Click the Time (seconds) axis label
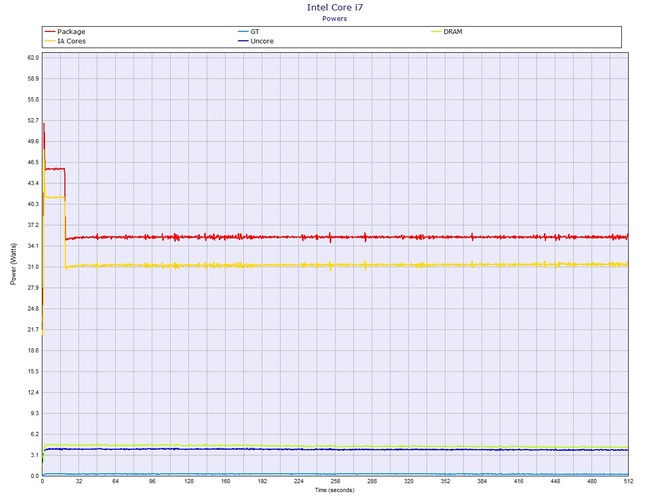The width and height of the screenshot is (670, 502). [x=335, y=490]
